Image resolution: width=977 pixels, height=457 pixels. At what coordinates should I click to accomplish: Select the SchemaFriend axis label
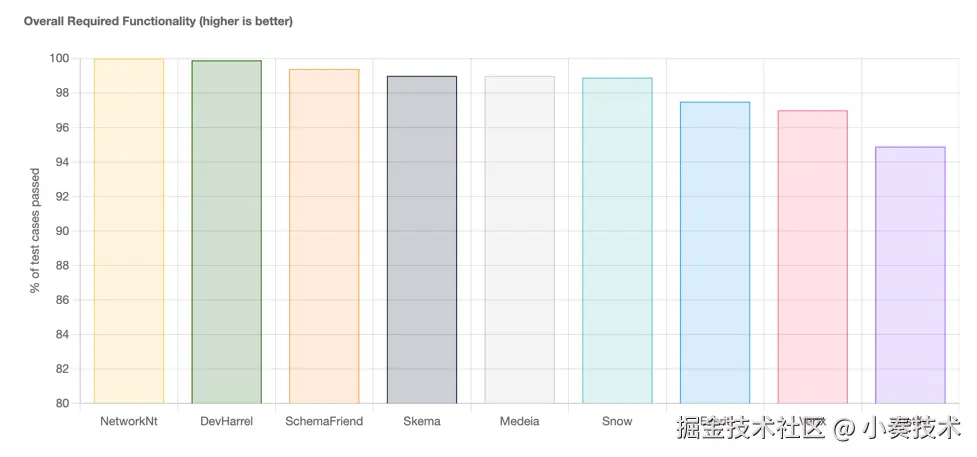pos(324,422)
